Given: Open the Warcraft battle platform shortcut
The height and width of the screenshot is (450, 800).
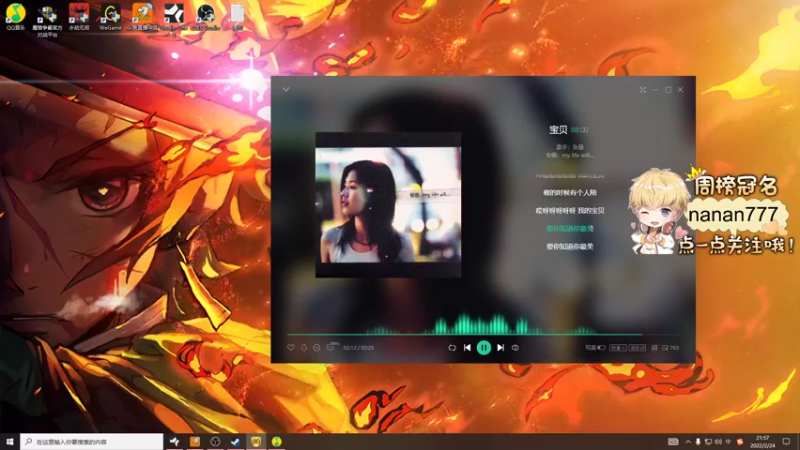Looking at the screenshot, I should 47,20.
